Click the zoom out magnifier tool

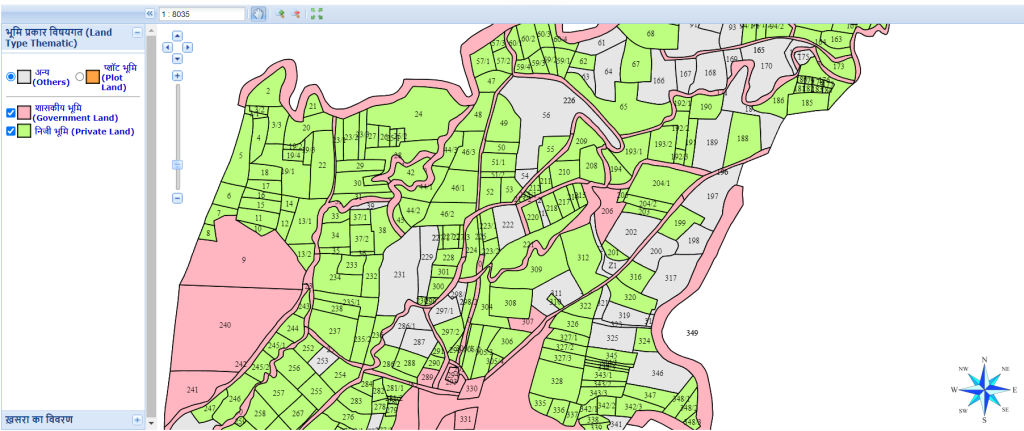[x=296, y=14]
